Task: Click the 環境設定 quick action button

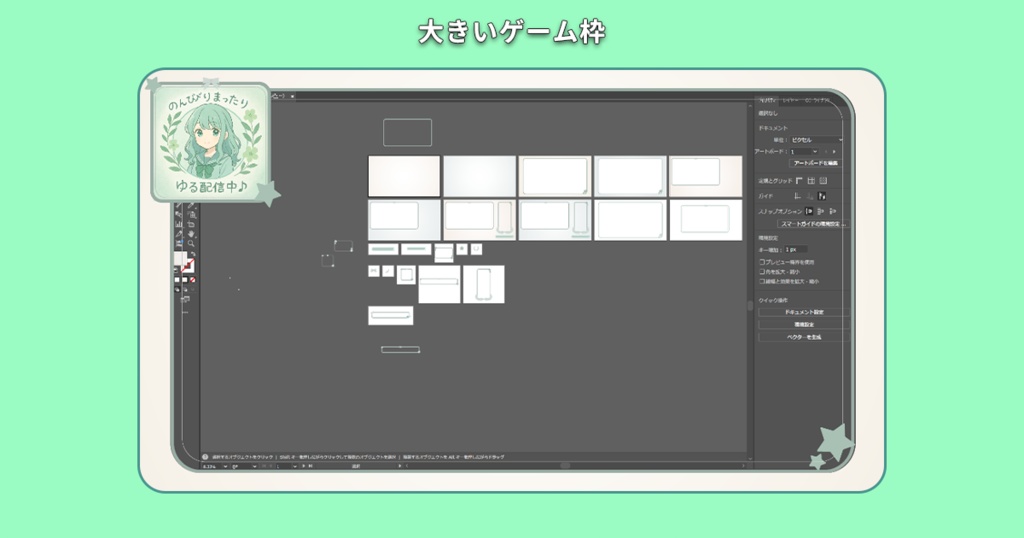Action: [x=804, y=324]
